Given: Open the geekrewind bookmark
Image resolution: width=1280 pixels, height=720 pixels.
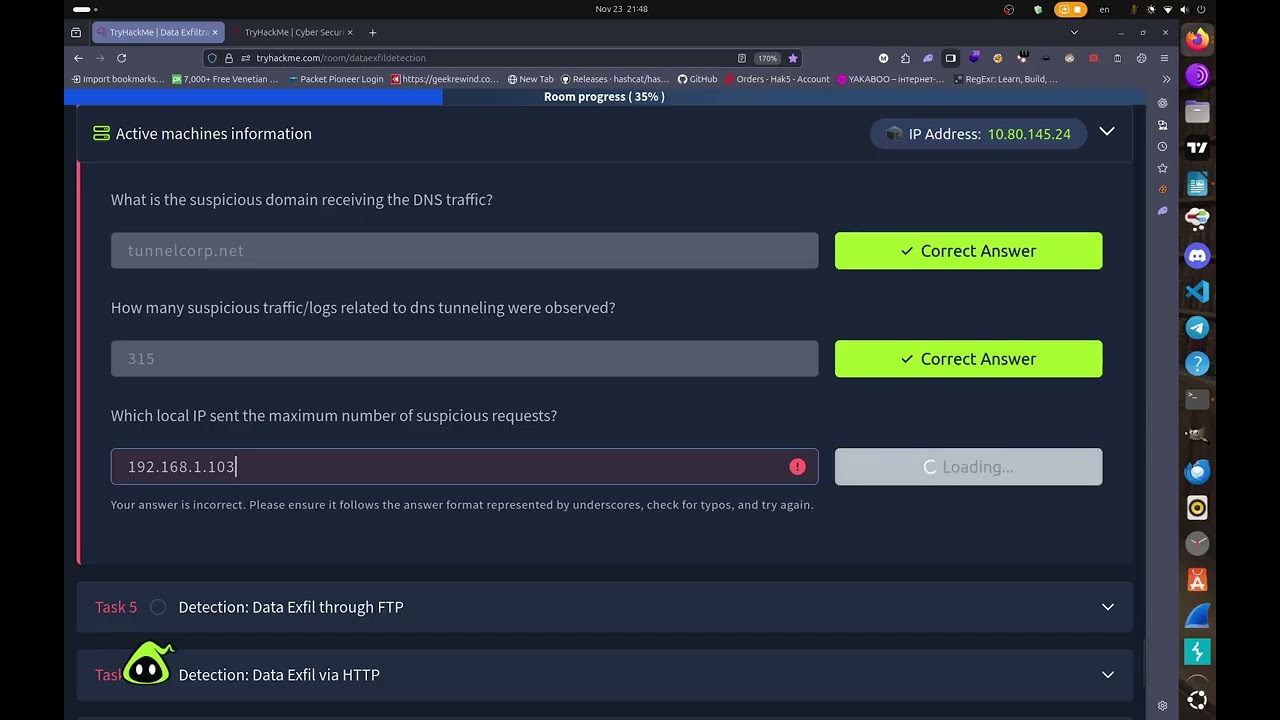Looking at the screenshot, I should coord(444,79).
